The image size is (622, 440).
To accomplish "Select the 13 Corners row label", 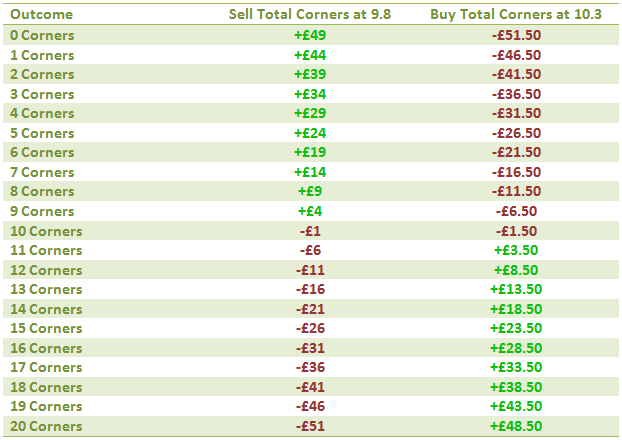I will (x=46, y=289).
